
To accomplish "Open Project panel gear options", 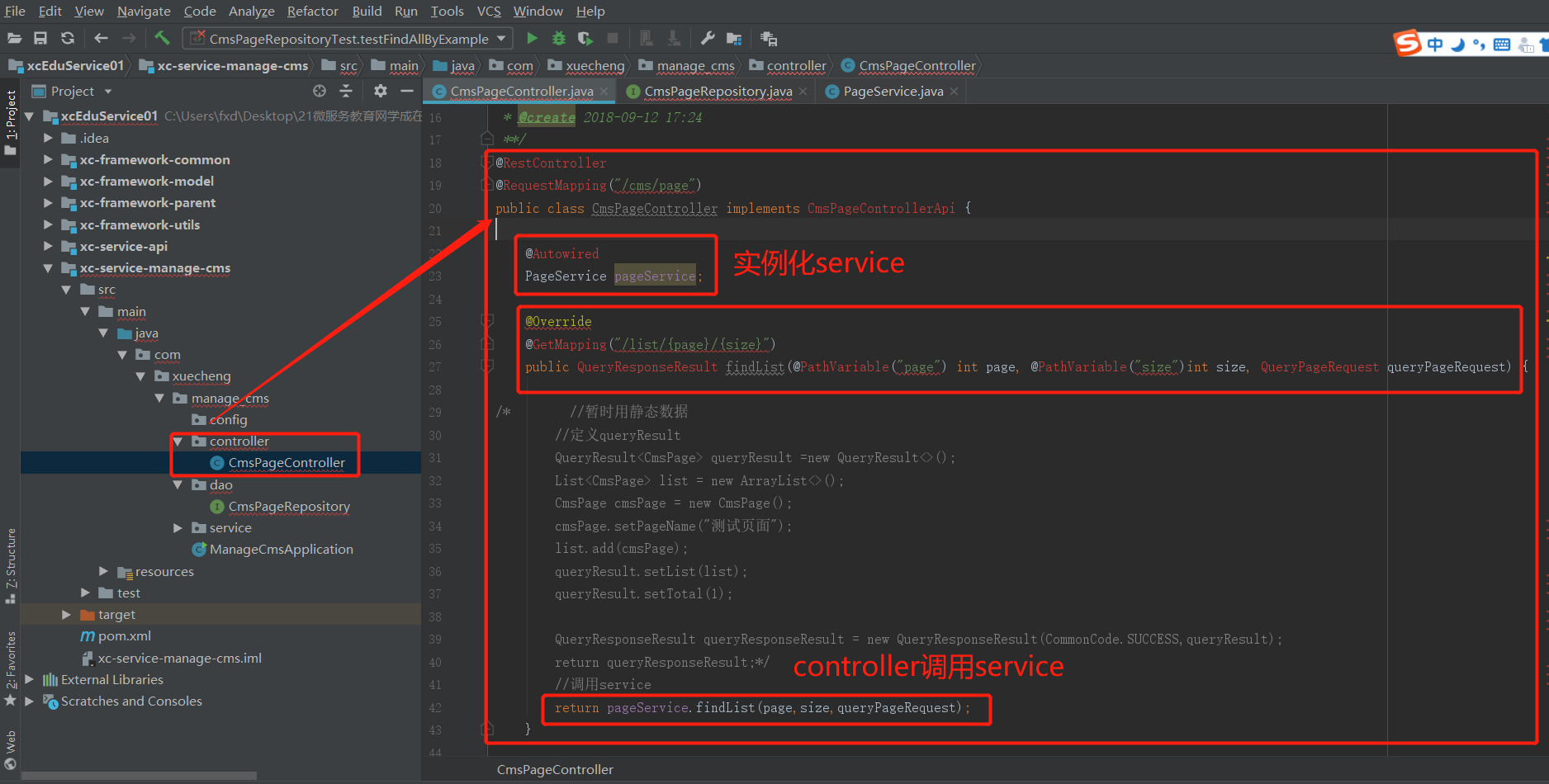I will (x=380, y=91).
